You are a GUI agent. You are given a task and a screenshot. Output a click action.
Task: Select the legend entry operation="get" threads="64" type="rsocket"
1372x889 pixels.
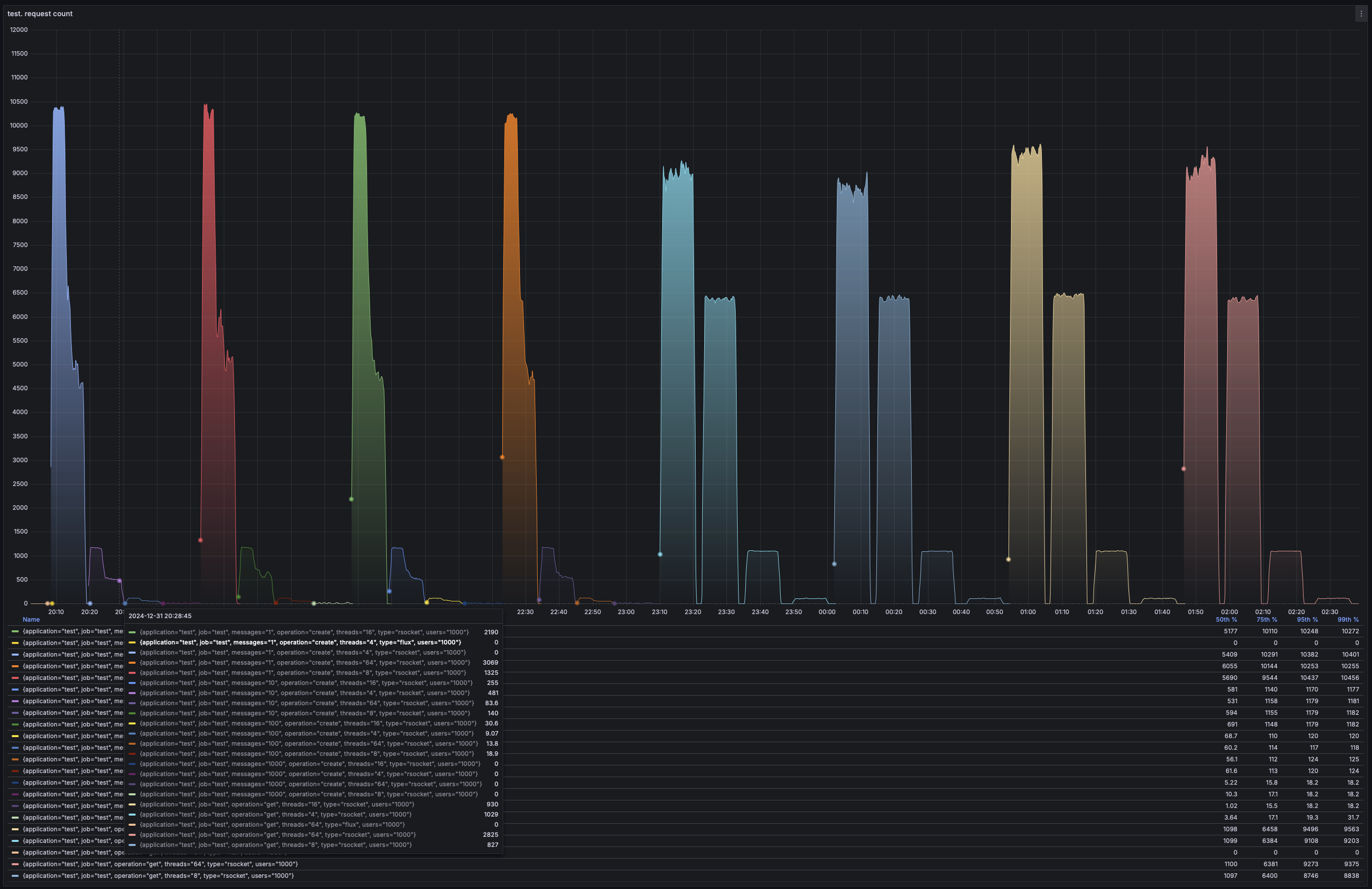(162, 864)
